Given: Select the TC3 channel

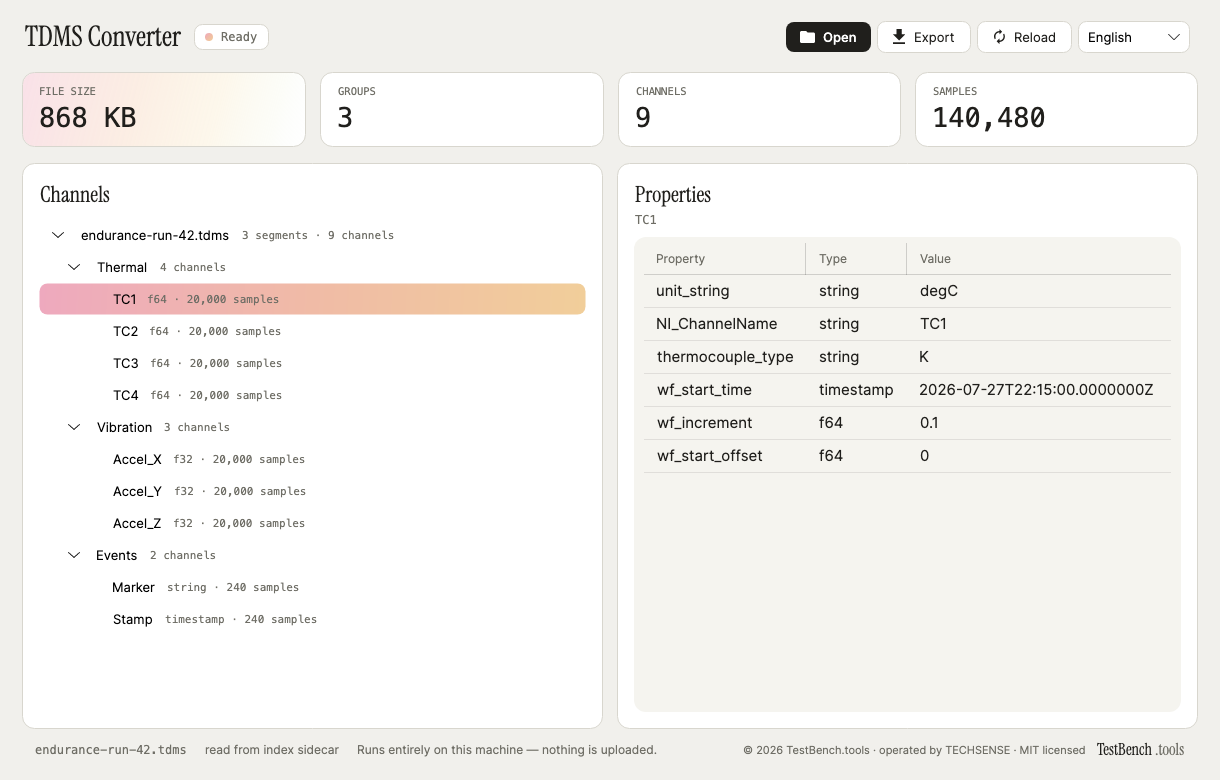Looking at the screenshot, I should click(x=312, y=363).
